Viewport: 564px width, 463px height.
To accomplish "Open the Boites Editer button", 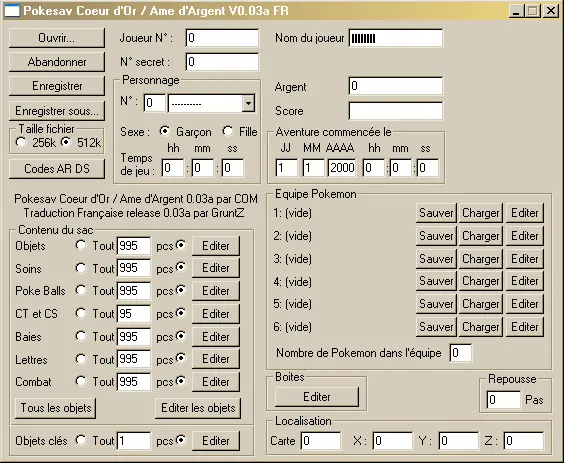I will [317, 397].
